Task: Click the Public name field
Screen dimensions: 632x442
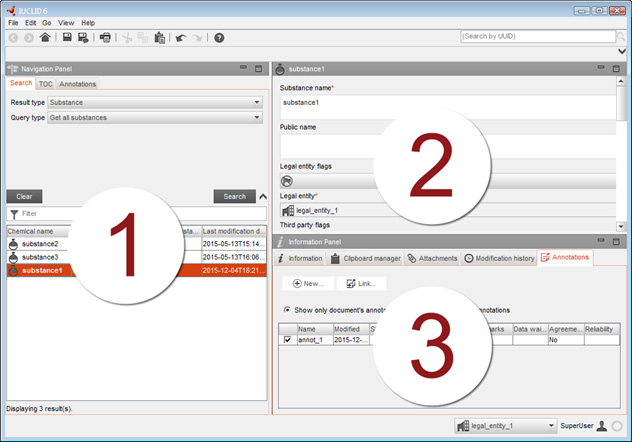Action: [x=448, y=146]
